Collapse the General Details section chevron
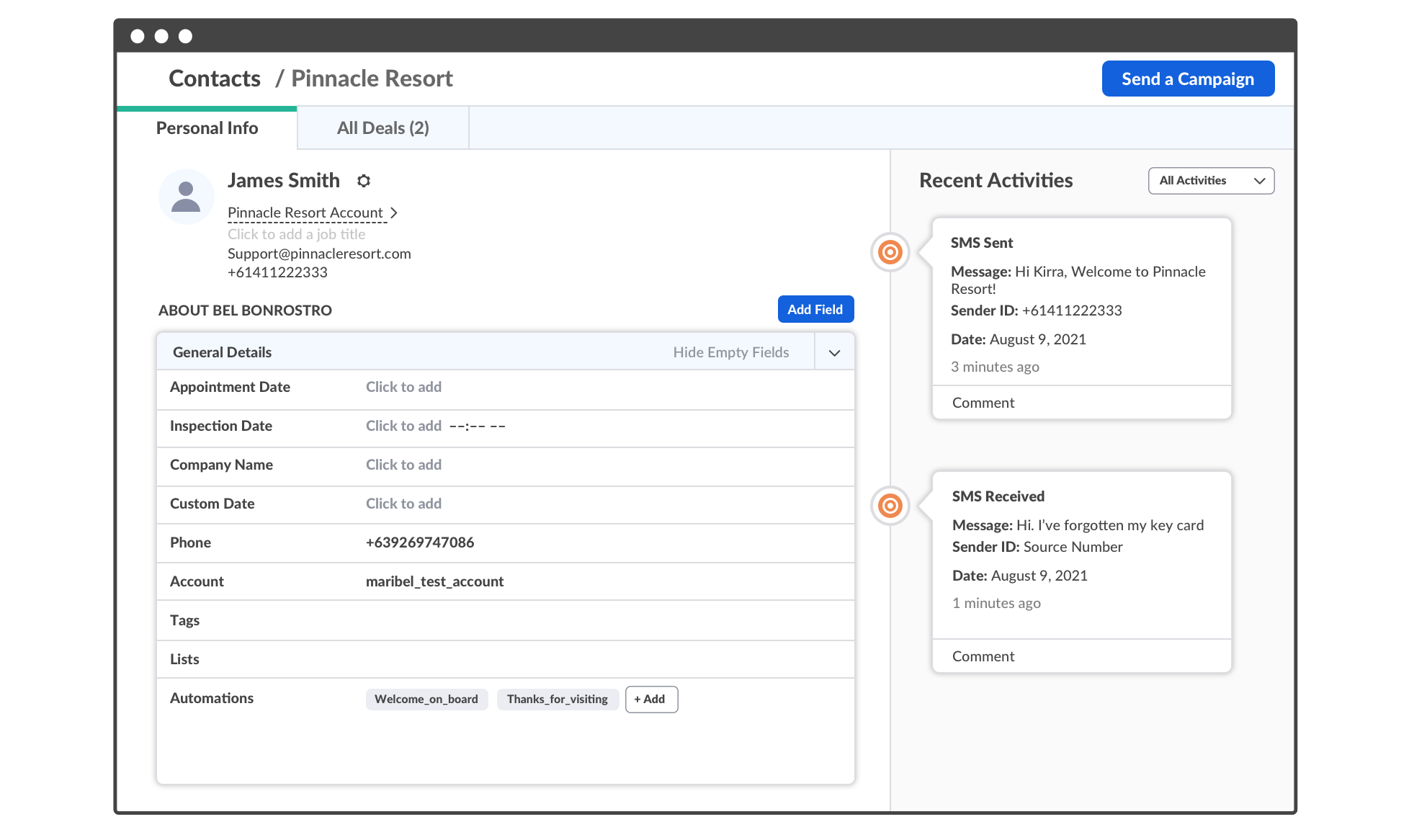The width and height of the screenshot is (1409, 840). tap(834, 353)
